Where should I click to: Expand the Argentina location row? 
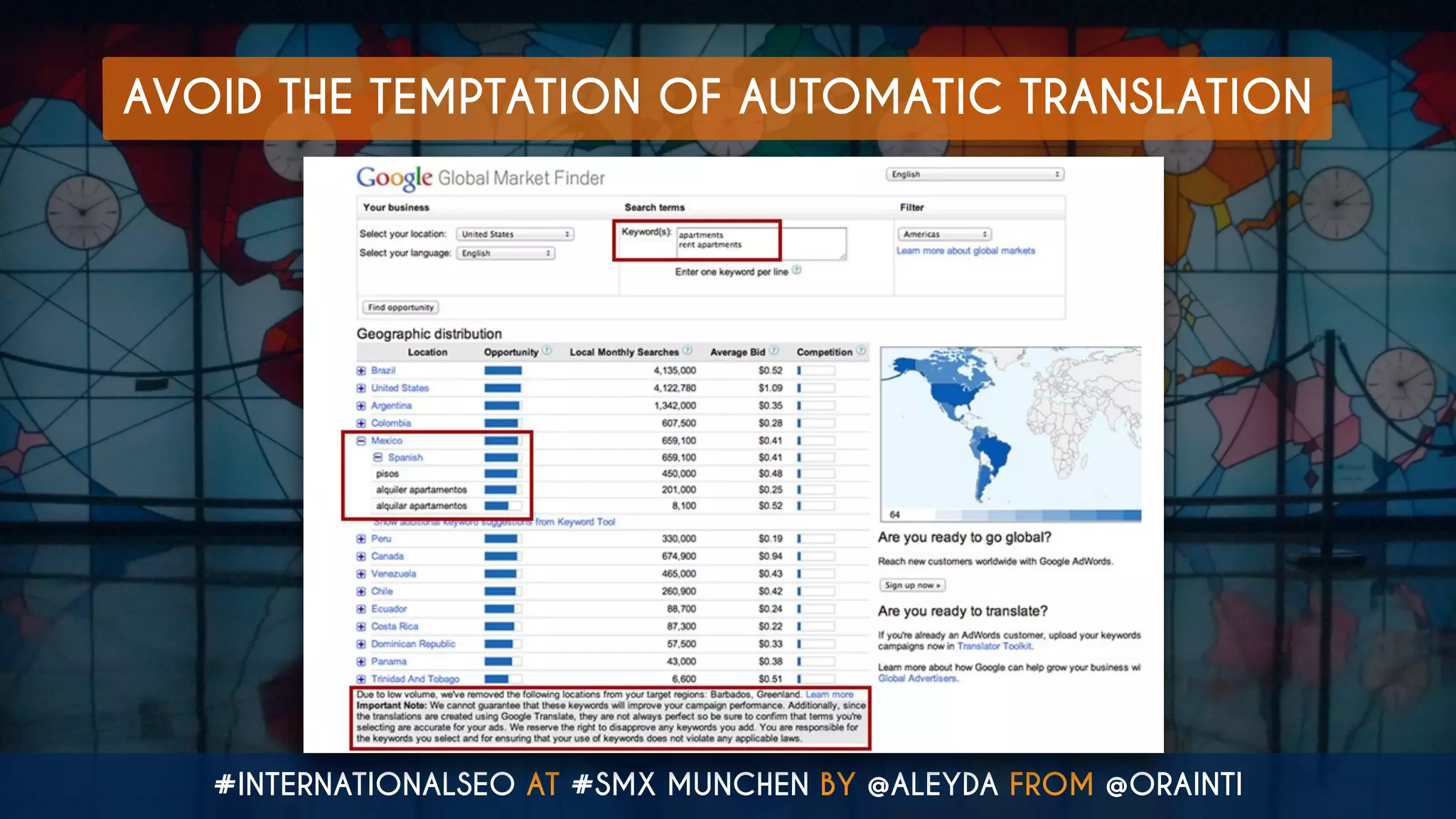[x=361, y=406]
